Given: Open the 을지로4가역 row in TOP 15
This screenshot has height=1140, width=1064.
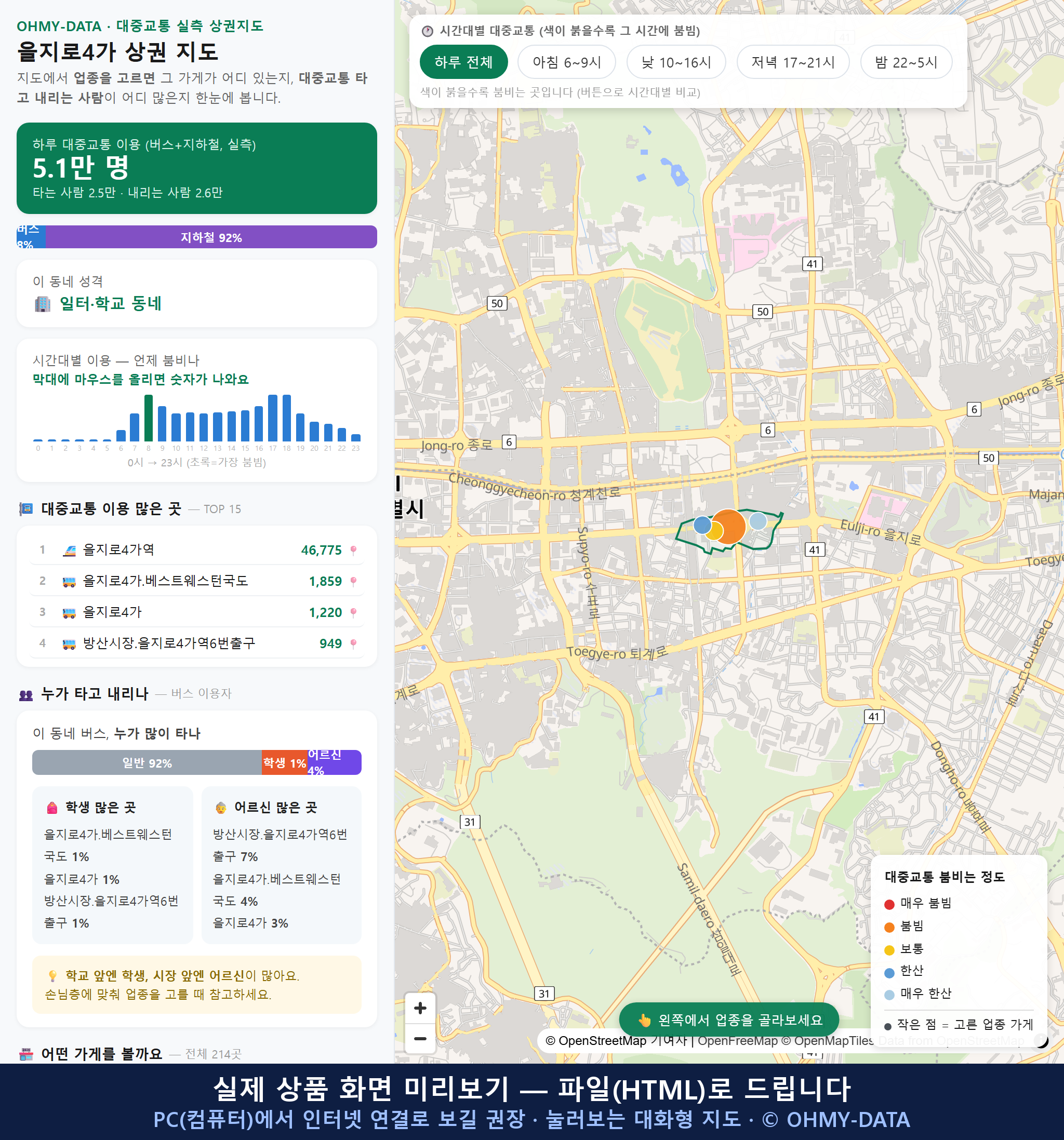Looking at the screenshot, I should click(x=197, y=550).
